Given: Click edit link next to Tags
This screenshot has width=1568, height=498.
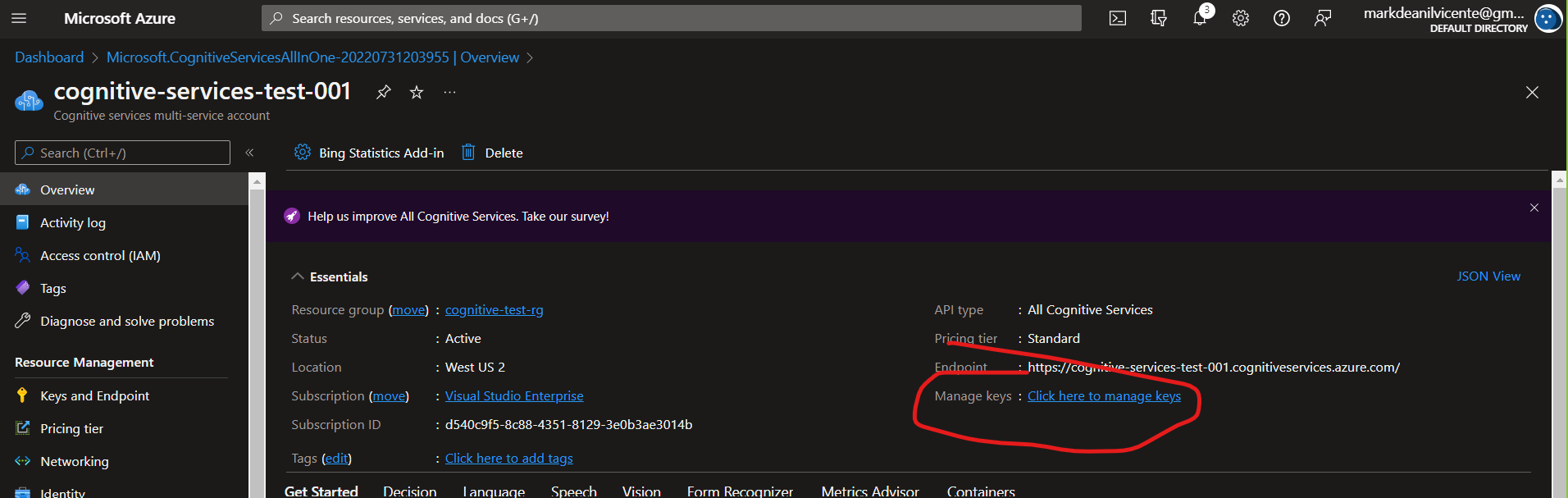Looking at the screenshot, I should 336,459.
